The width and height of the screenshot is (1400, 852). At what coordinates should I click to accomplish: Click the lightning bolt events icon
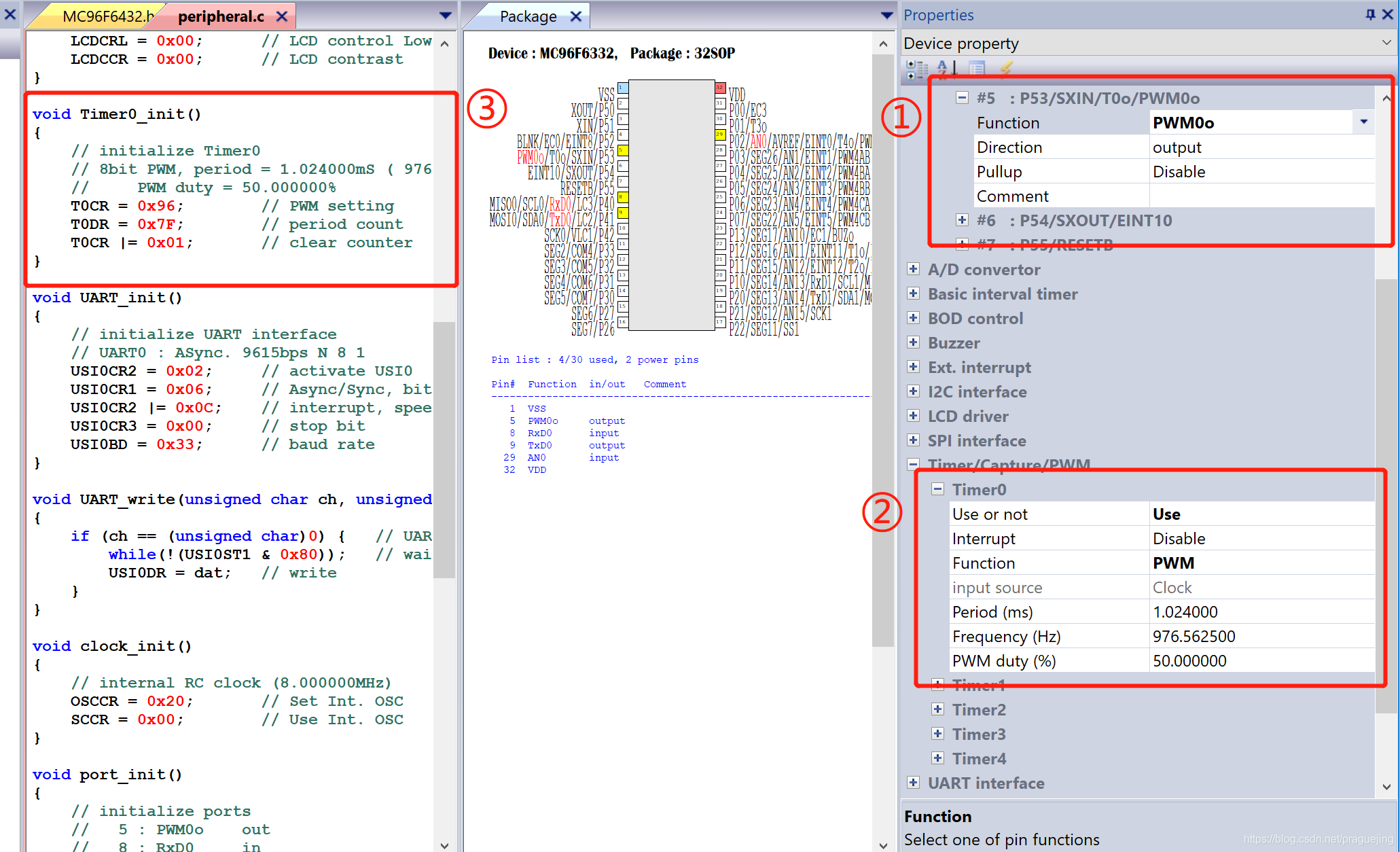coord(1006,69)
